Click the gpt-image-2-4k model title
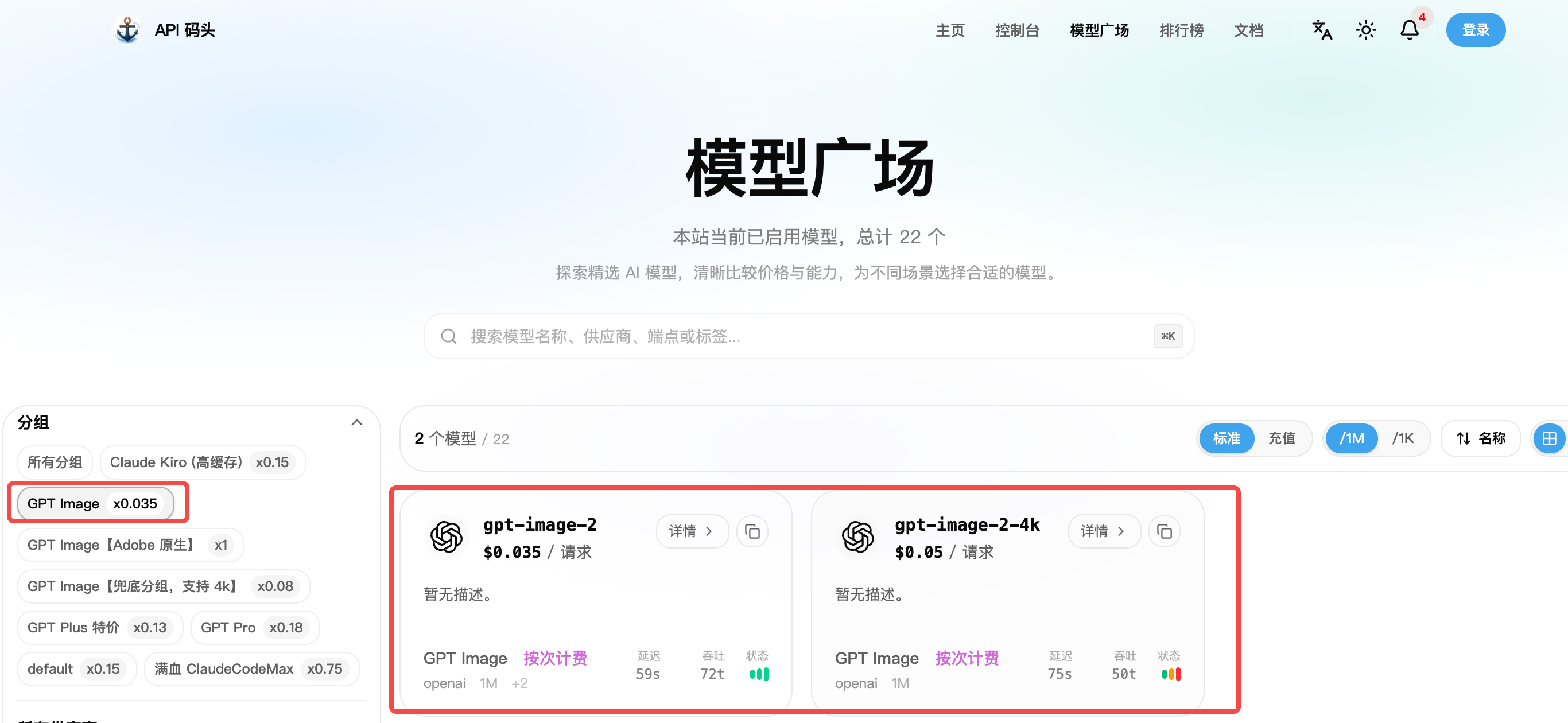 [x=967, y=524]
